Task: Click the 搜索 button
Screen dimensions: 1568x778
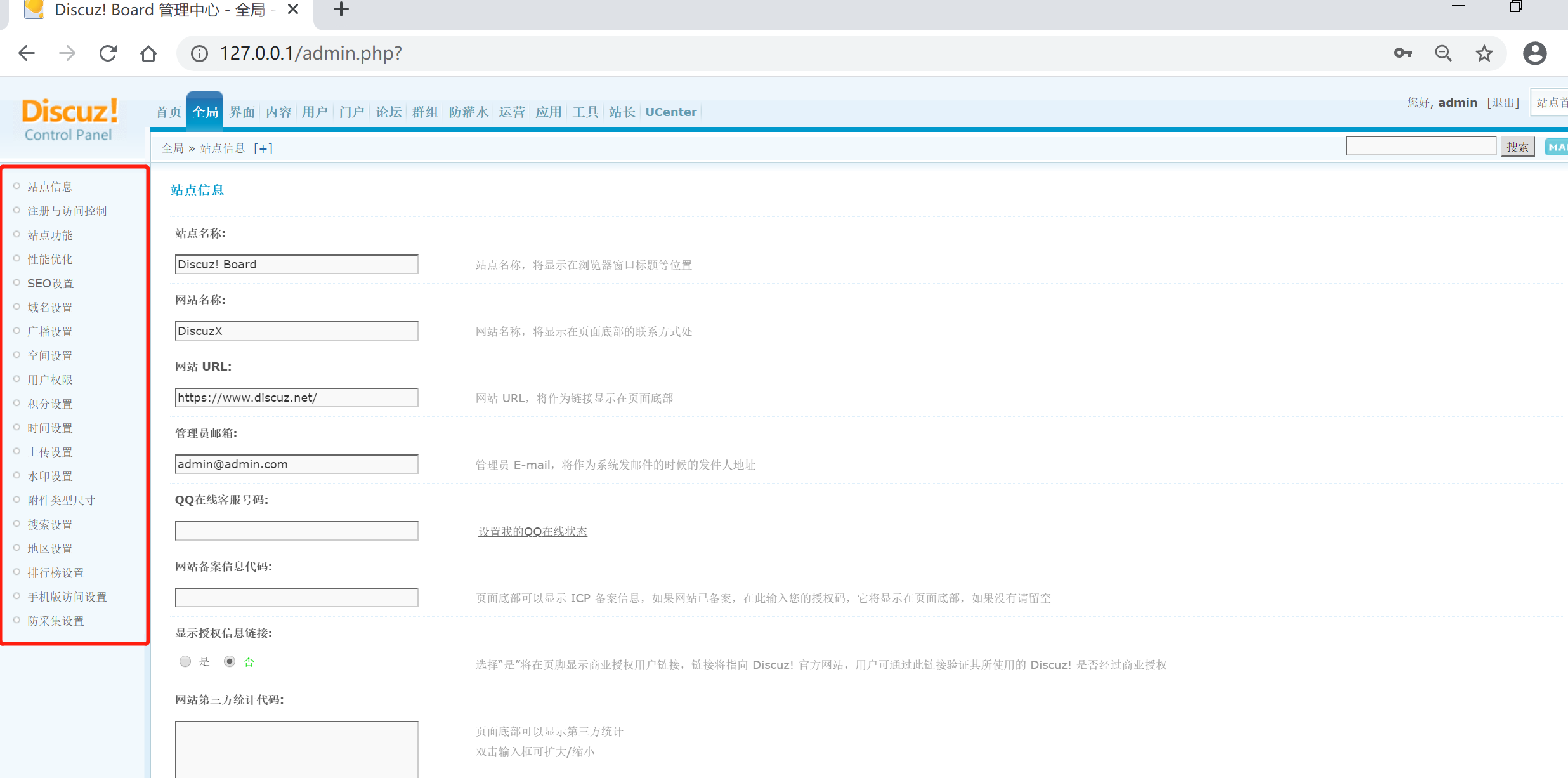Action: pos(1517,147)
